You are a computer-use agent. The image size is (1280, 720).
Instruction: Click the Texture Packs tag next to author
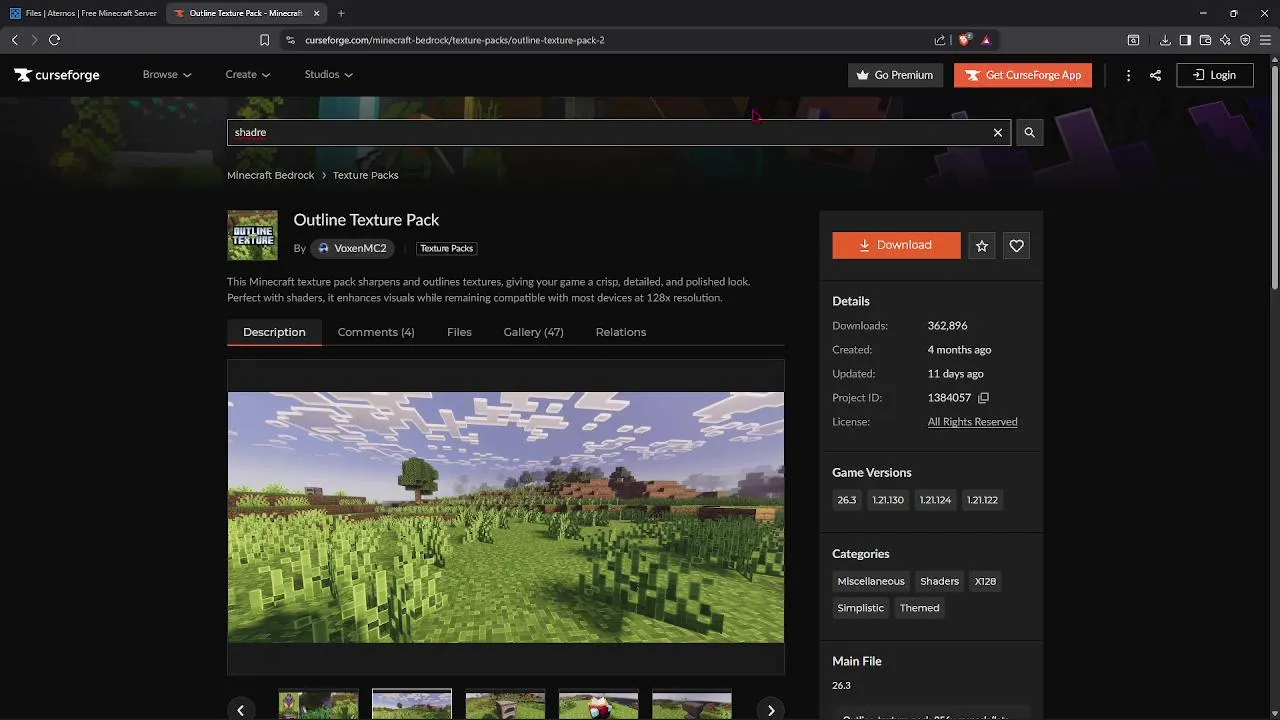pyautogui.click(x=446, y=248)
